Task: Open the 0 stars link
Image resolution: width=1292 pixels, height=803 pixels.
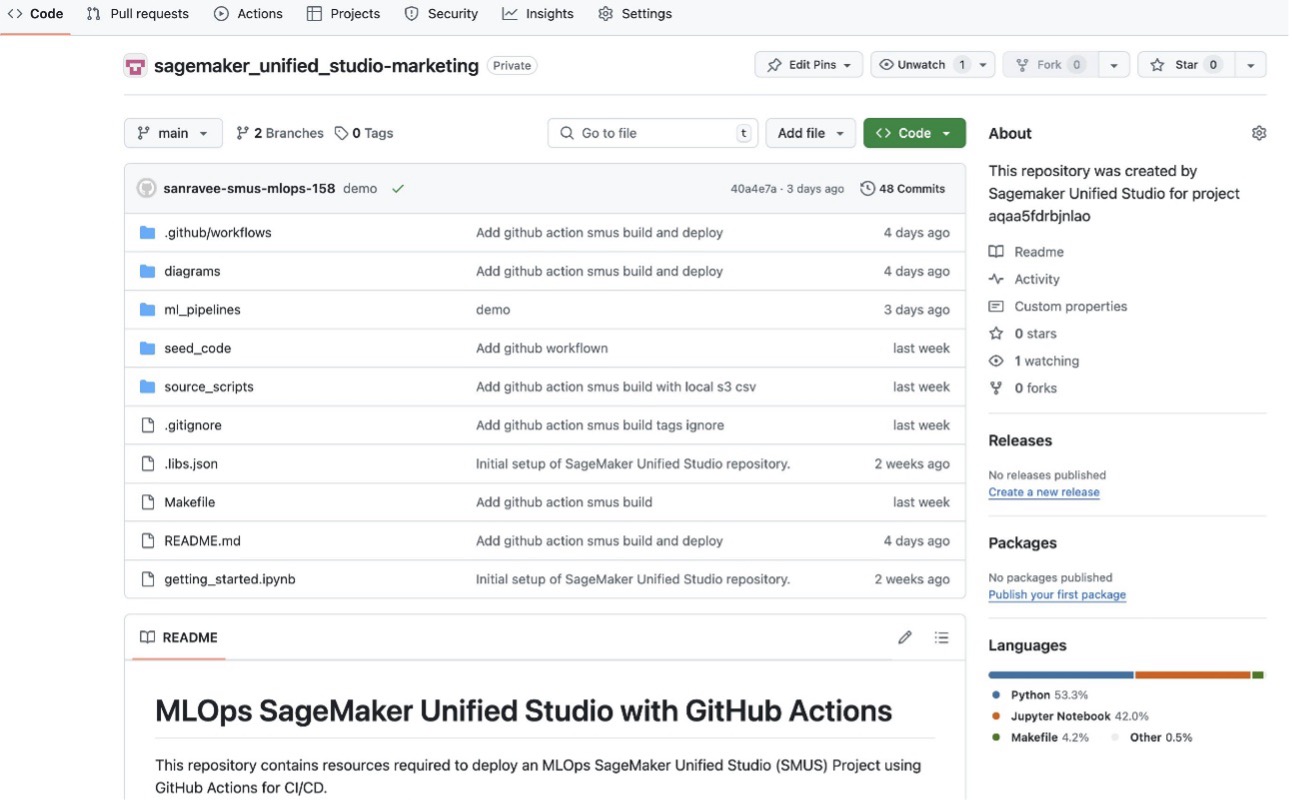Action: click(x=1023, y=333)
